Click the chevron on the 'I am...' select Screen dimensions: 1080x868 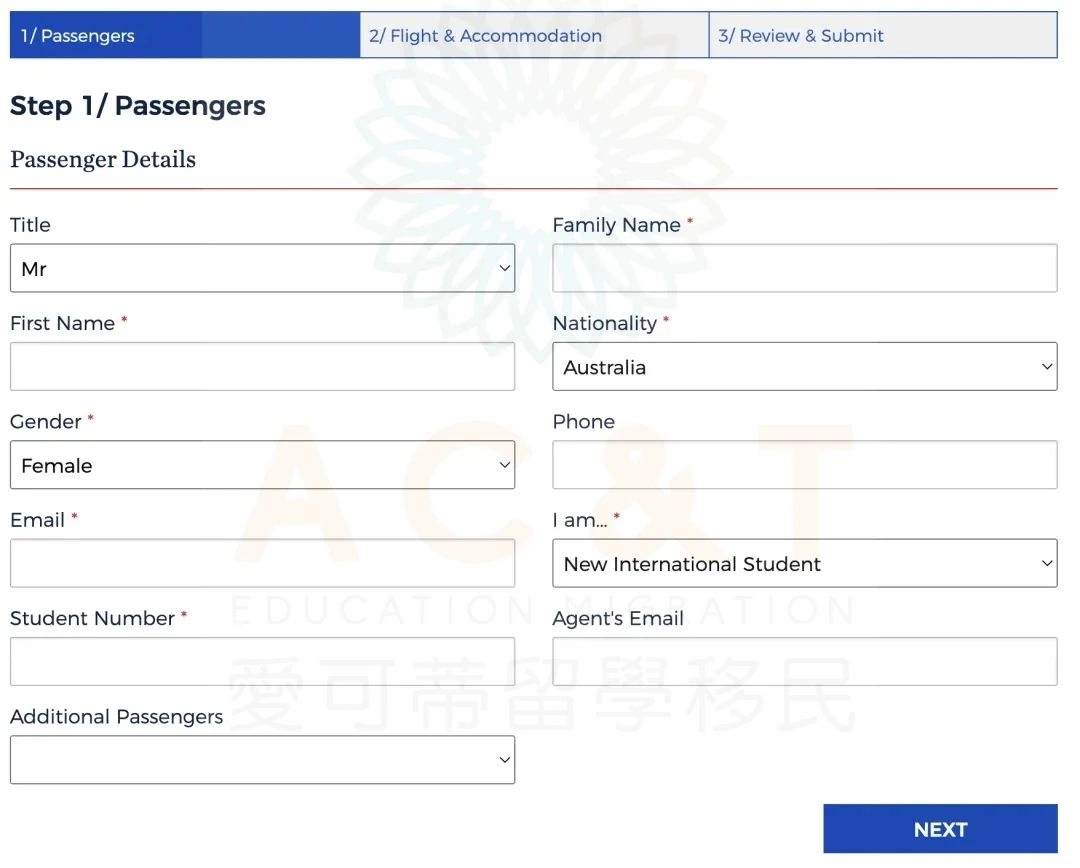(1046, 564)
